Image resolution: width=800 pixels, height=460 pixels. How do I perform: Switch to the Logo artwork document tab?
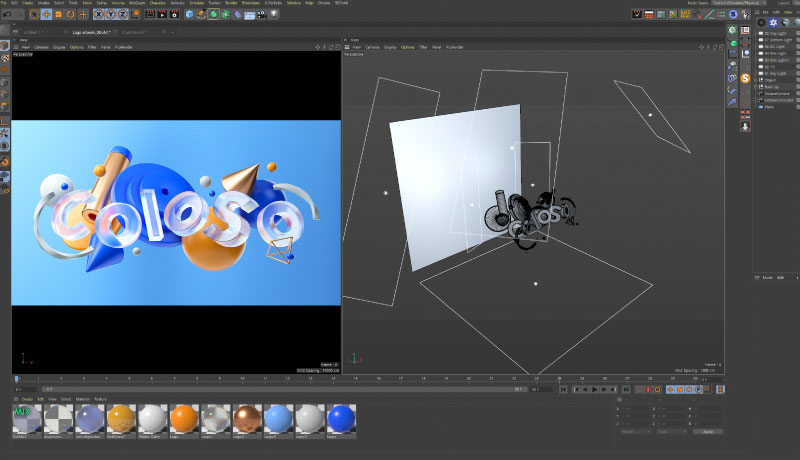click(92, 32)
